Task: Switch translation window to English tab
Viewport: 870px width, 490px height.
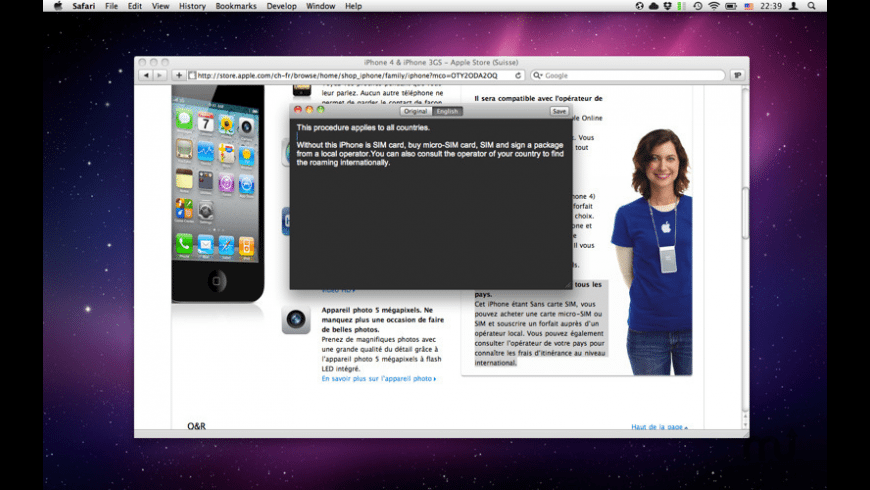Action: pos(447,111)
